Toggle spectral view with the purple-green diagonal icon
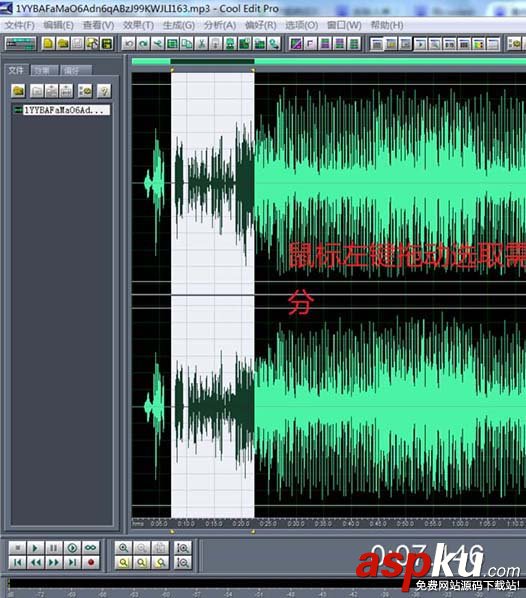Screen dimensions: 526x598 tap(296, 44)
